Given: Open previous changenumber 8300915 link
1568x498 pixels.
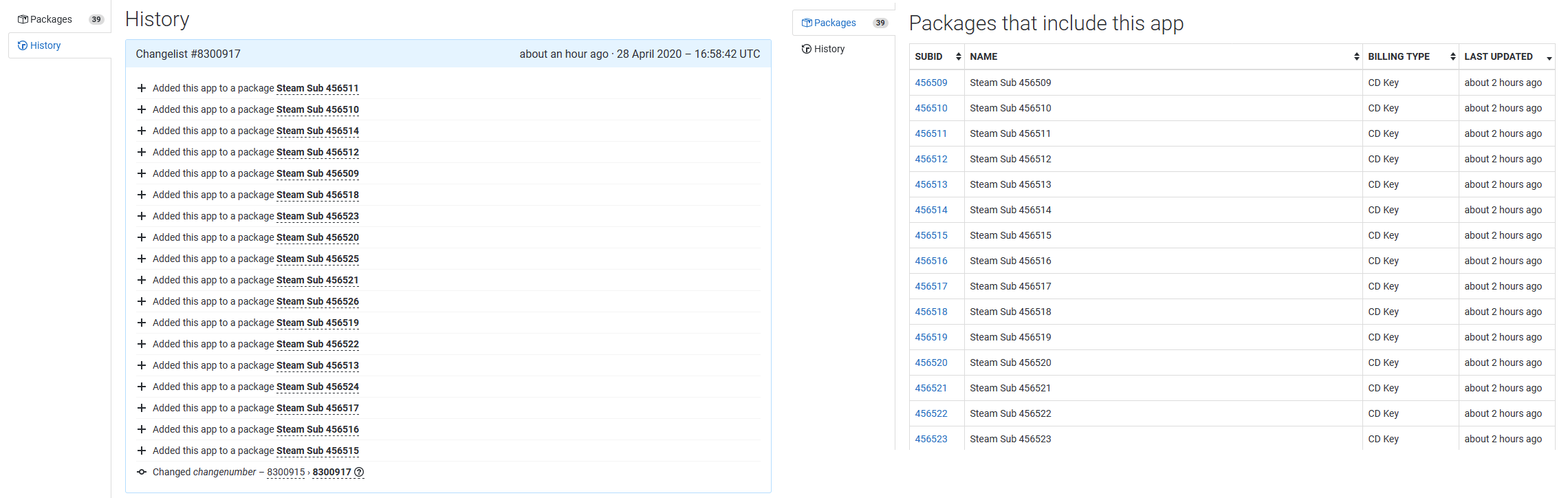Looking at the screenshot, I should (286, 472).
